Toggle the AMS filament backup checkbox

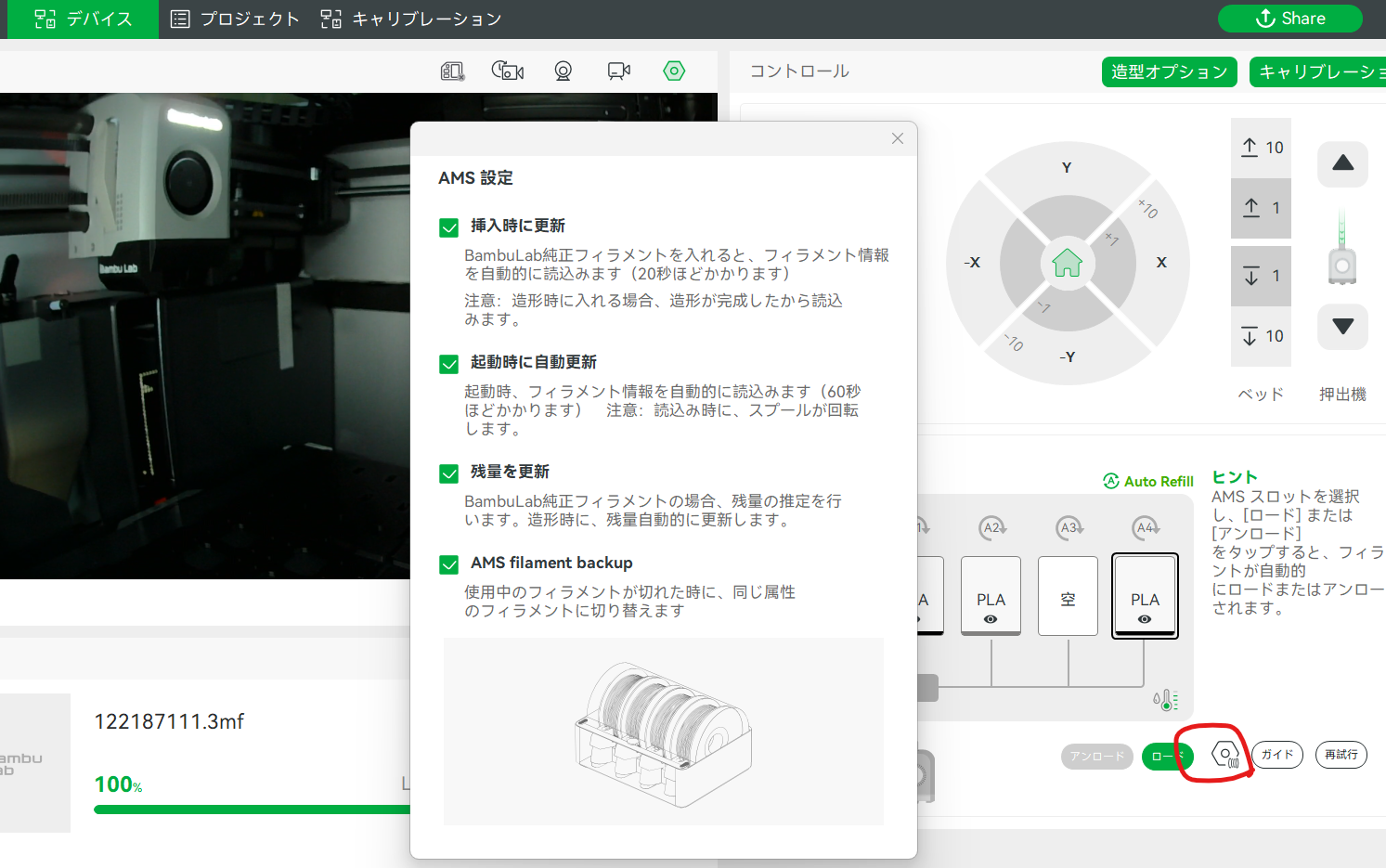point(448,564)
